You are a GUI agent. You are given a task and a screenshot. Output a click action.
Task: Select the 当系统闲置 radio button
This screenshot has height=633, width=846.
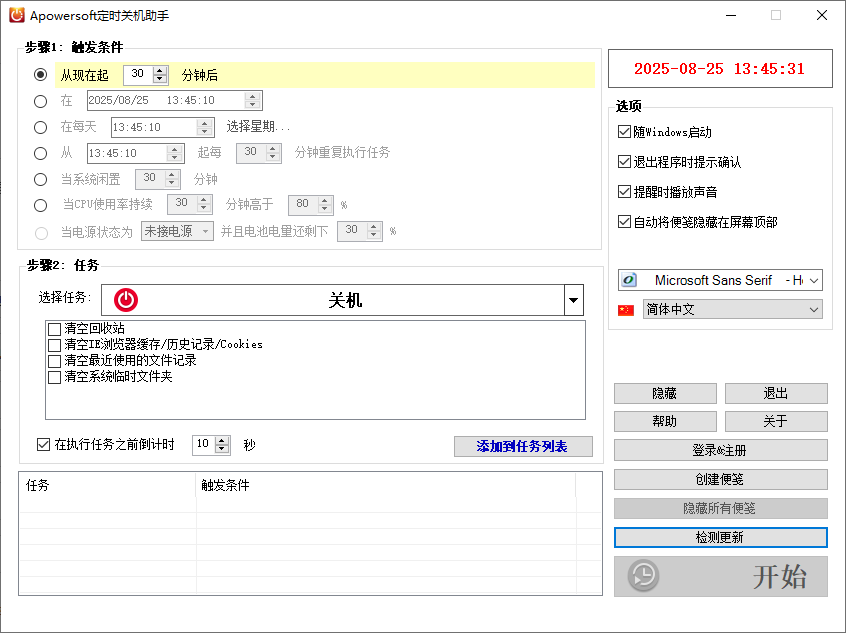click(40, 179)
